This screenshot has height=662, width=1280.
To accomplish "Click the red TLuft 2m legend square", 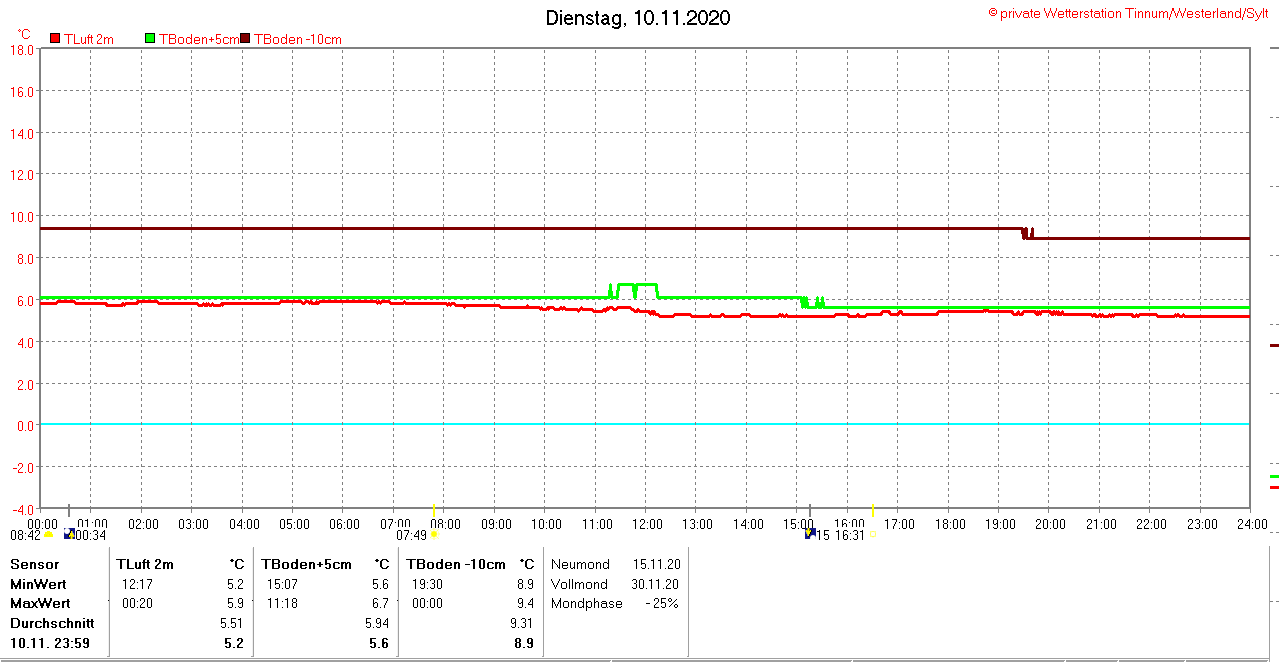I will tap(55, 39).
